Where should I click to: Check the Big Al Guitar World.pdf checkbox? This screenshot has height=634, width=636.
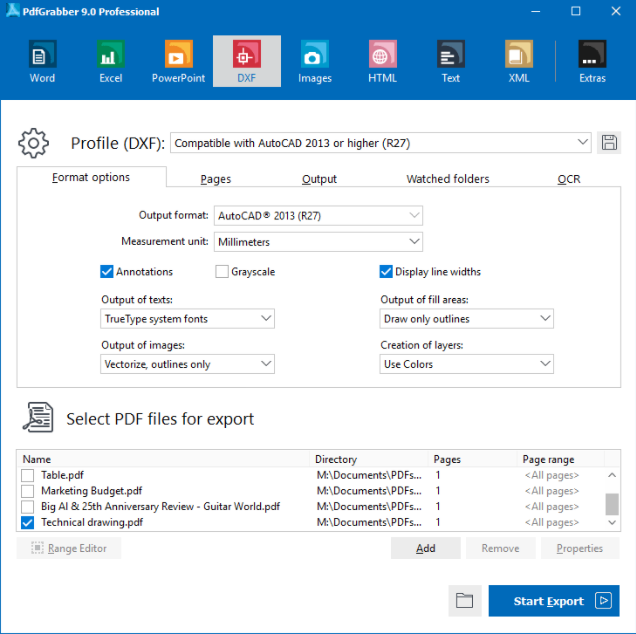(28, 507)
